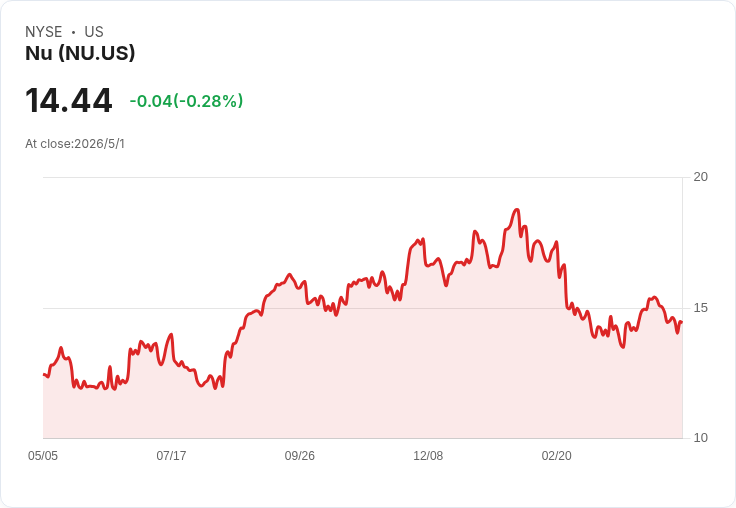Click the 20 value on the y-axis
736x508 pixels.
(x=700, y=177)
